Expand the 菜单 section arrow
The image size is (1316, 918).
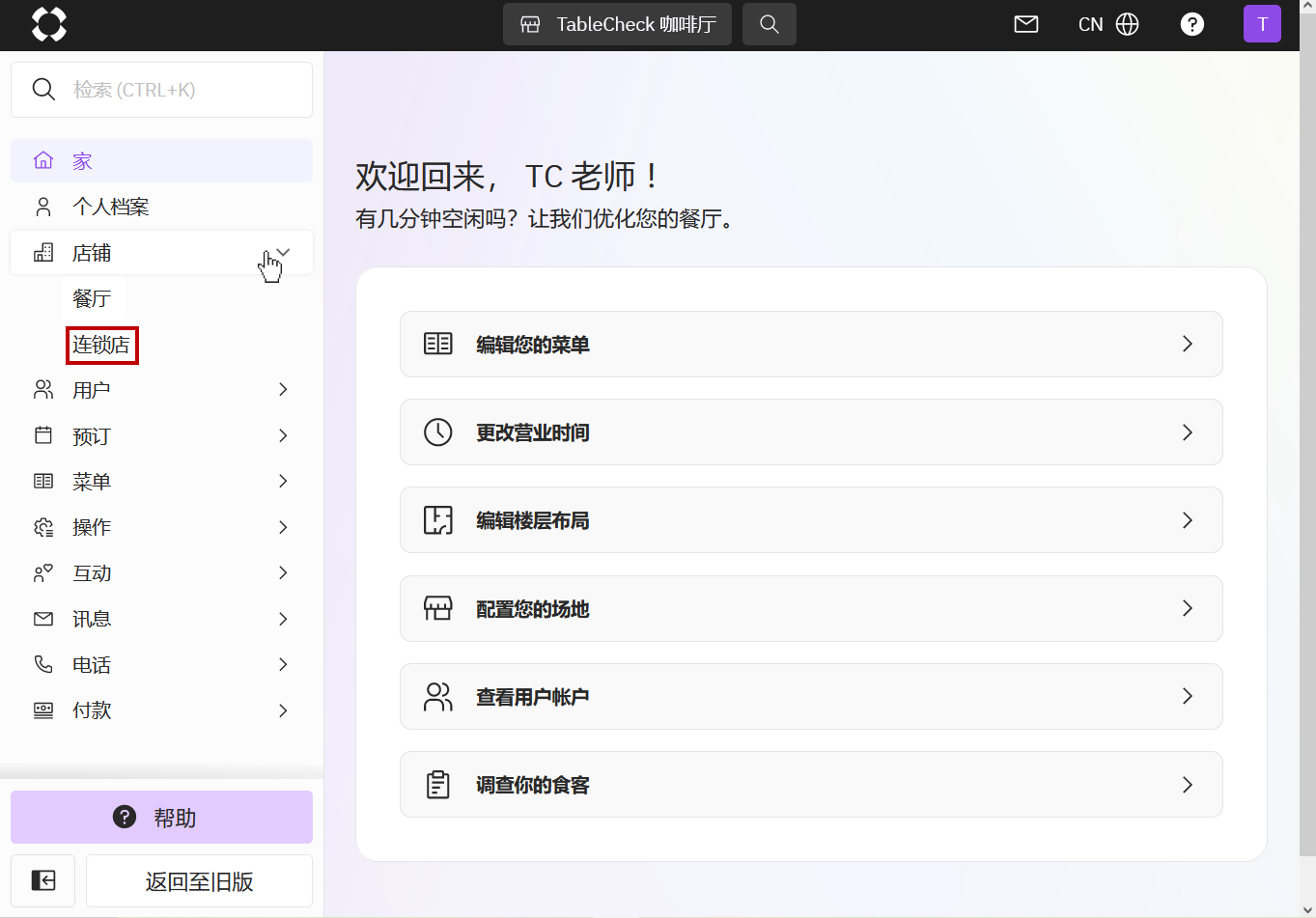click(283, 481)
